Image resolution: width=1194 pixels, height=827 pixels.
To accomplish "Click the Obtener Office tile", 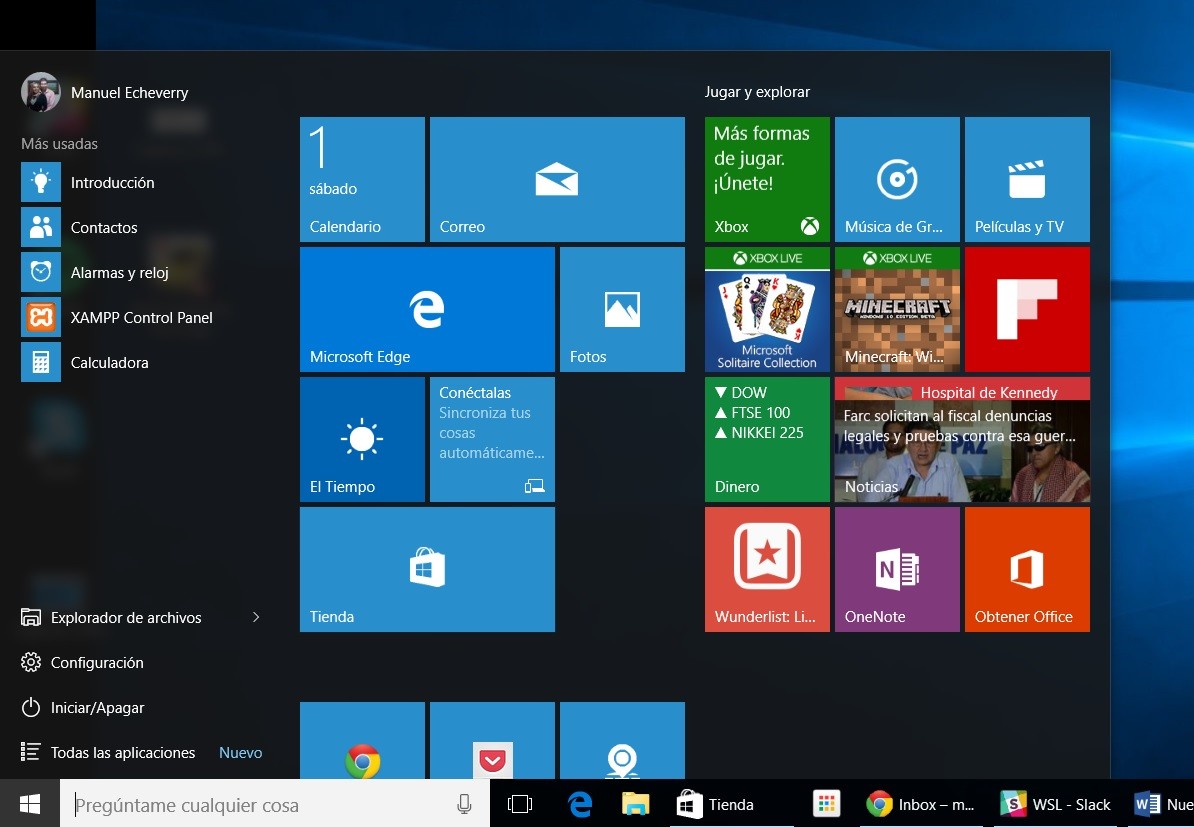I will click(1027, 568).
